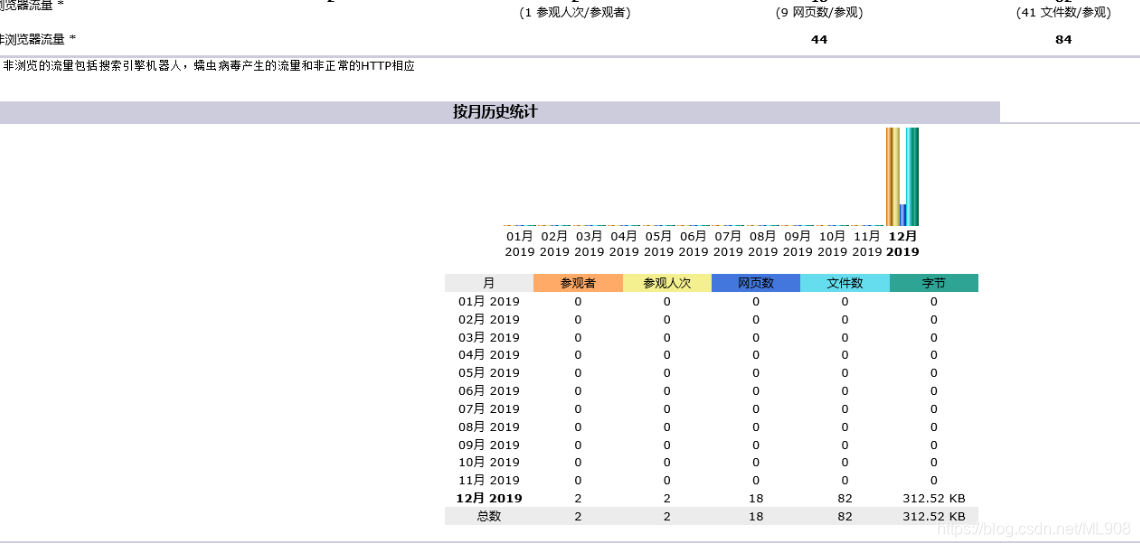This screenshot has height=547, width=1140.
Task: Select the (41 文件数/参观) text
Action: [1063, 13]
